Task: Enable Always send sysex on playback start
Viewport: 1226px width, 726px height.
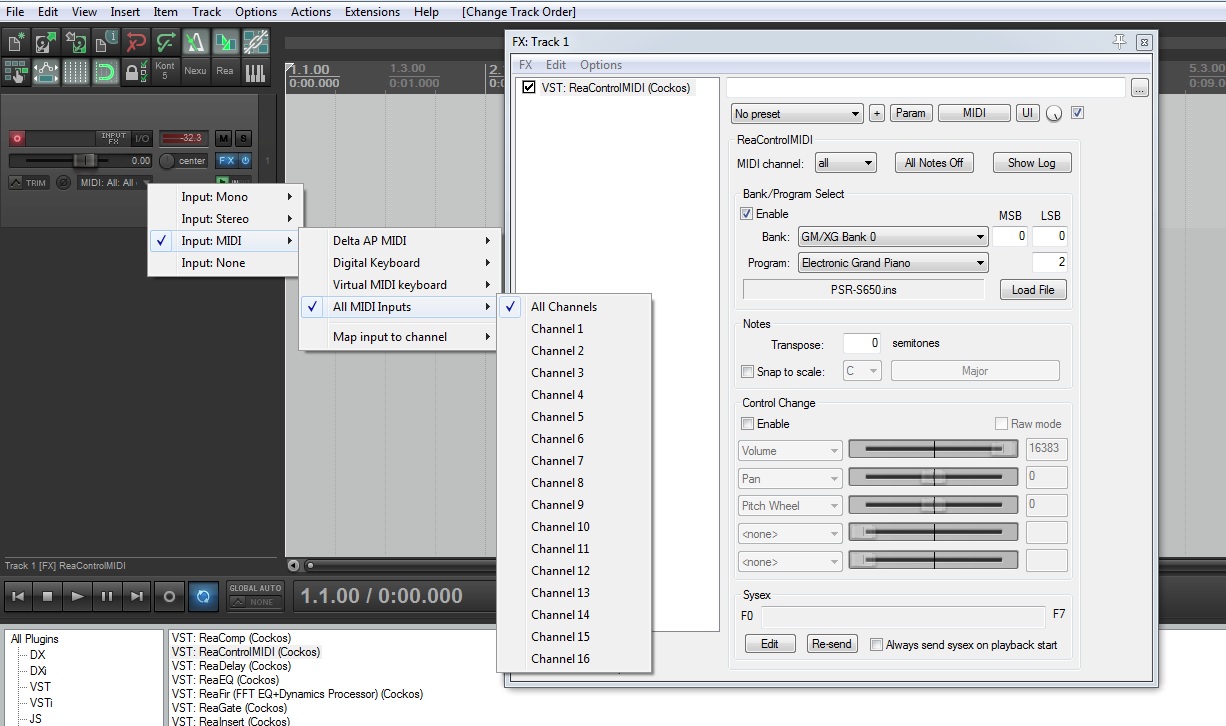Action: tap(876, 645)
